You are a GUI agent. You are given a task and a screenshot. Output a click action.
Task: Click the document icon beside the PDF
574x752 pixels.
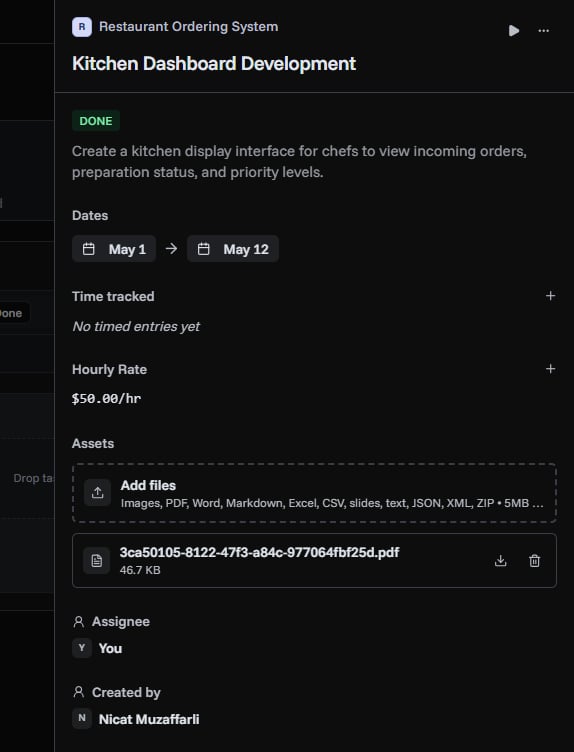pos(96,561)
